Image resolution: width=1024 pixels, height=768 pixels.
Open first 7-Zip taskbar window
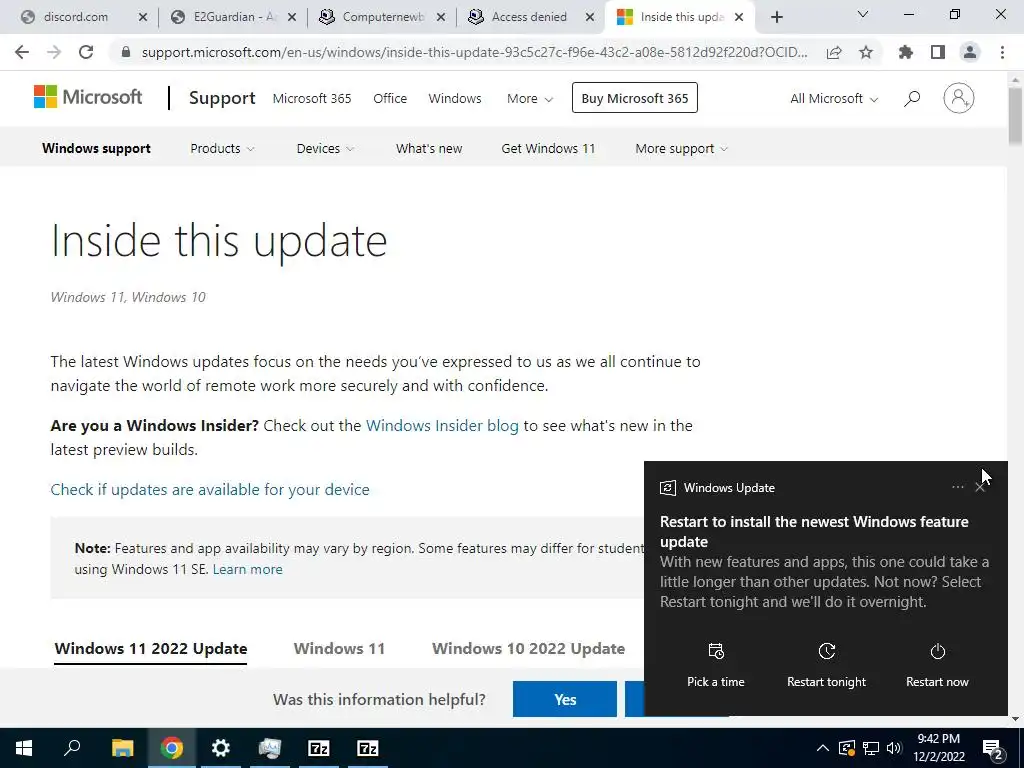(318, 748)
